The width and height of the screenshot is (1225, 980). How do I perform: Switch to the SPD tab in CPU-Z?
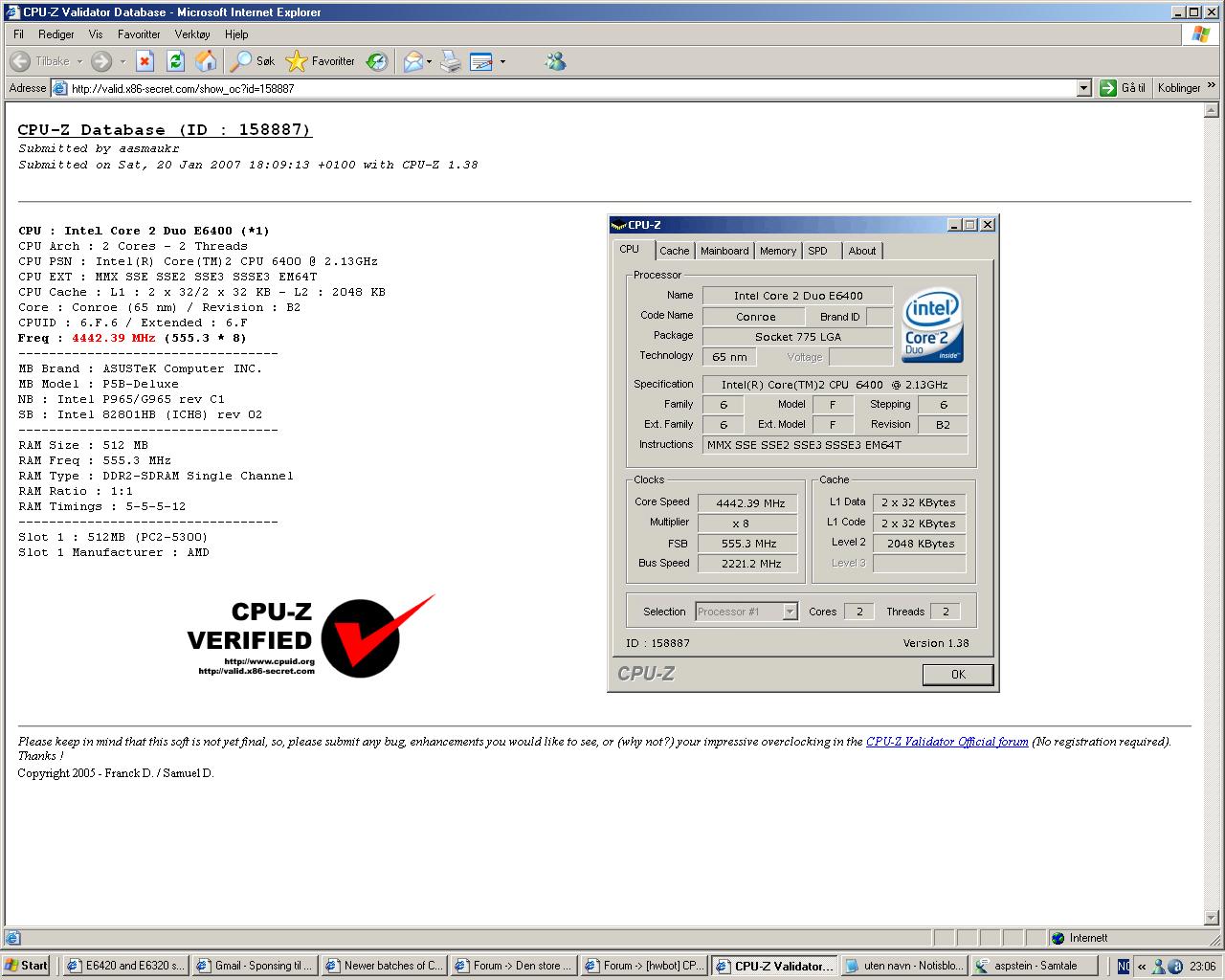tap(819, 251)
